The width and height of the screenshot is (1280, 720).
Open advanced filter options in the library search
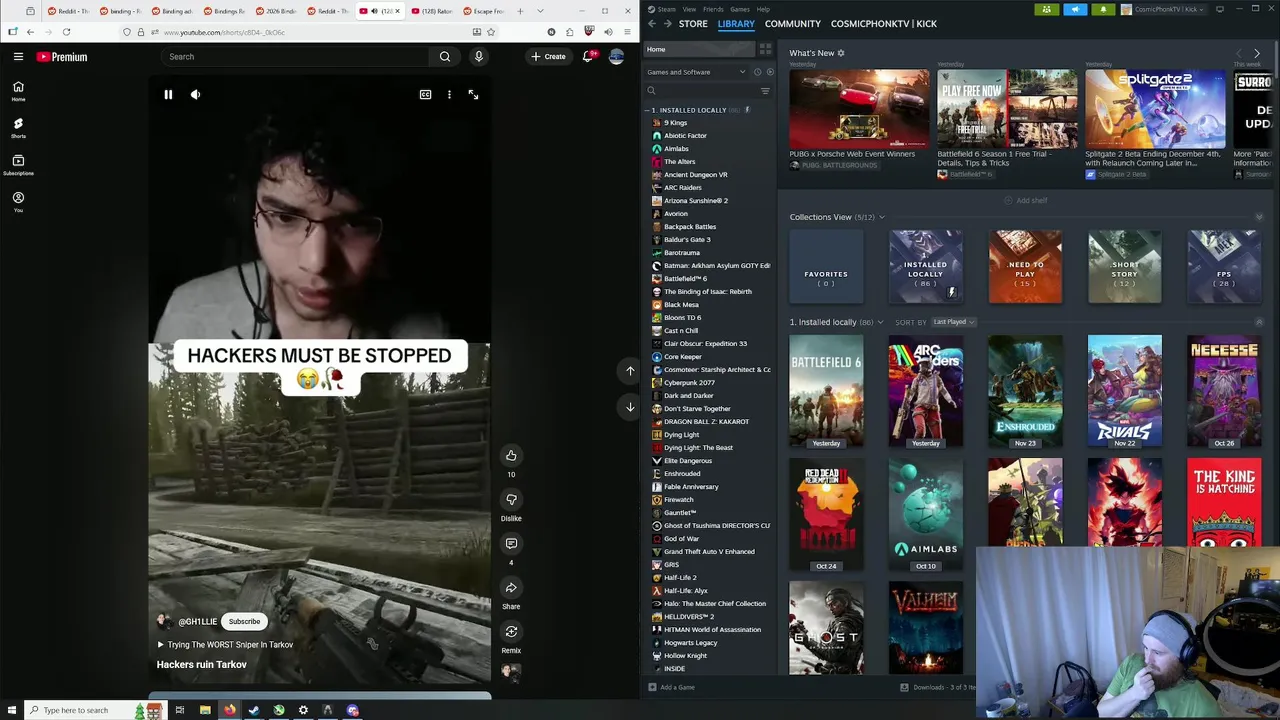click(765, 91)
